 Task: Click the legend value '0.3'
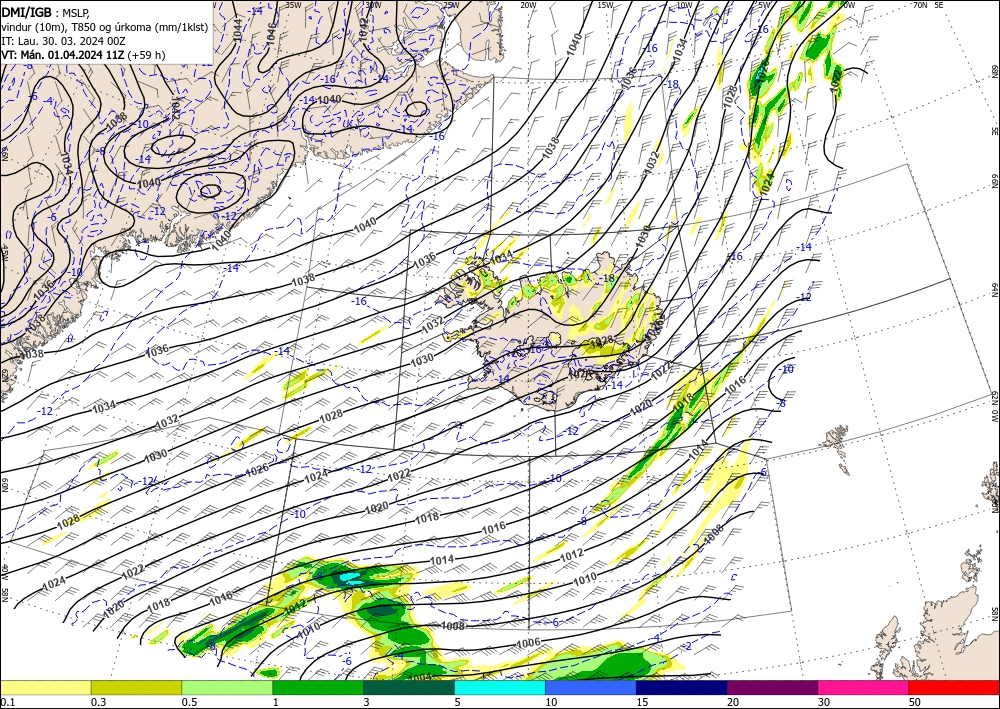[98, 702]
